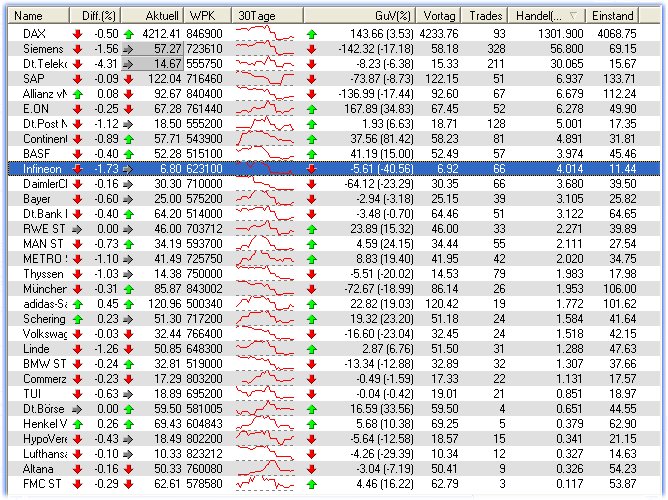This screenshot has width=668, height=500.
Task: Click red down arrow beside Linde Aktuell
Action: (x=128, y=349)
